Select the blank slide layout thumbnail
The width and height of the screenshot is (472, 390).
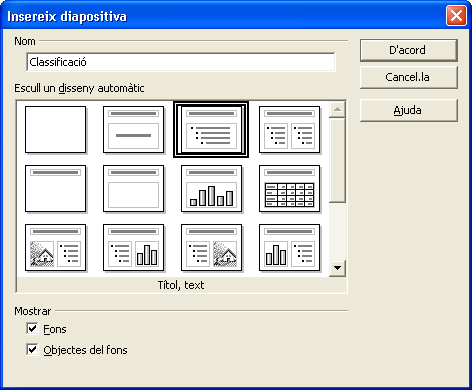[x=55, y=130]
